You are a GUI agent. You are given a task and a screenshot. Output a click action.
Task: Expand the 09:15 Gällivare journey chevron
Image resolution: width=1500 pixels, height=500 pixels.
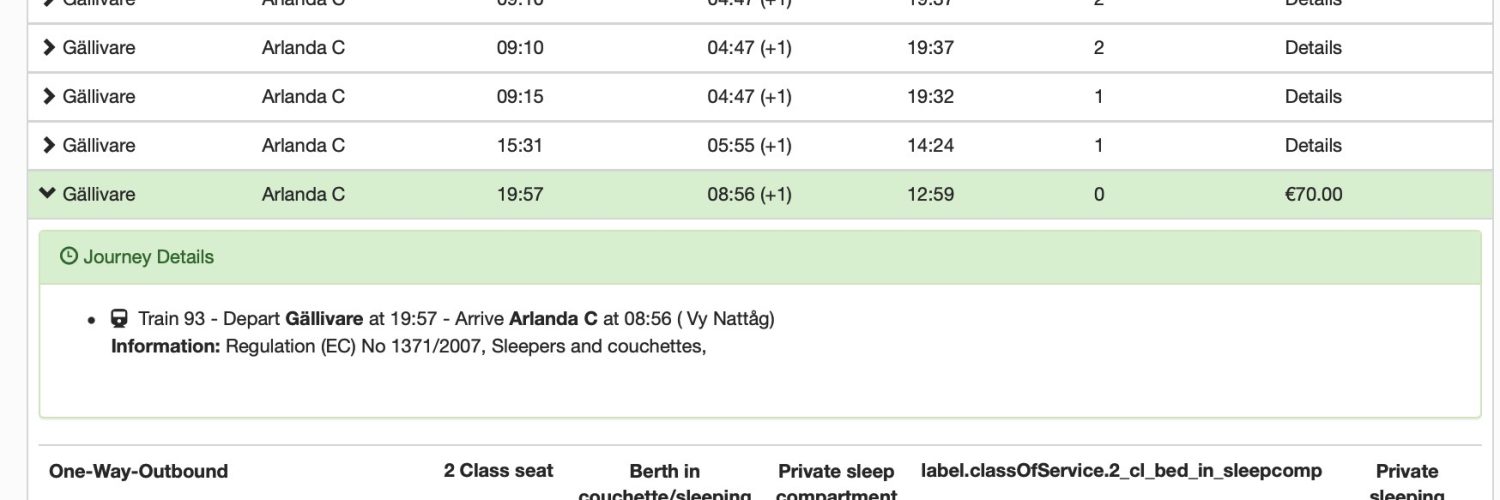pos(48,97)
